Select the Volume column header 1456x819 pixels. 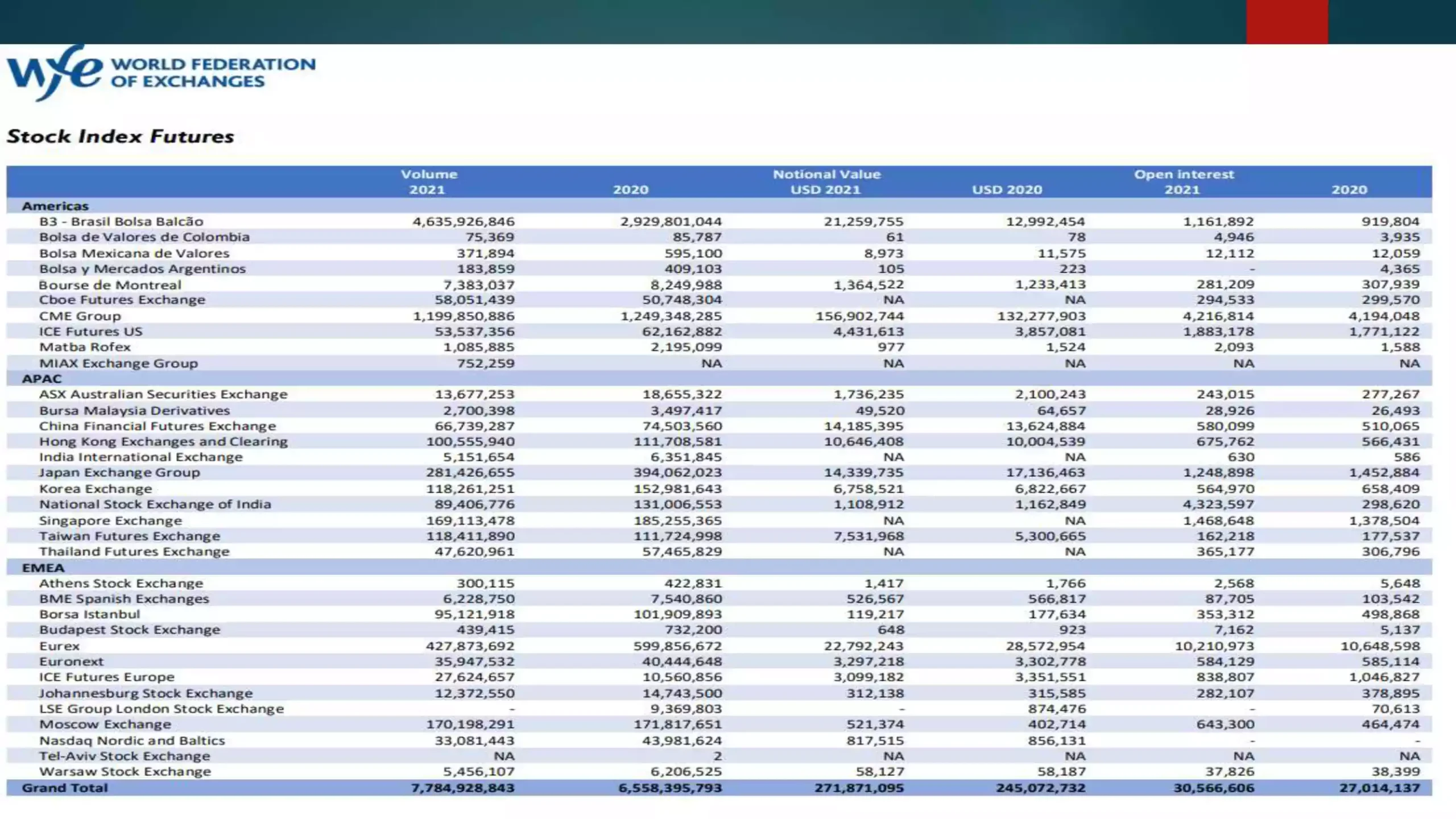429,175
